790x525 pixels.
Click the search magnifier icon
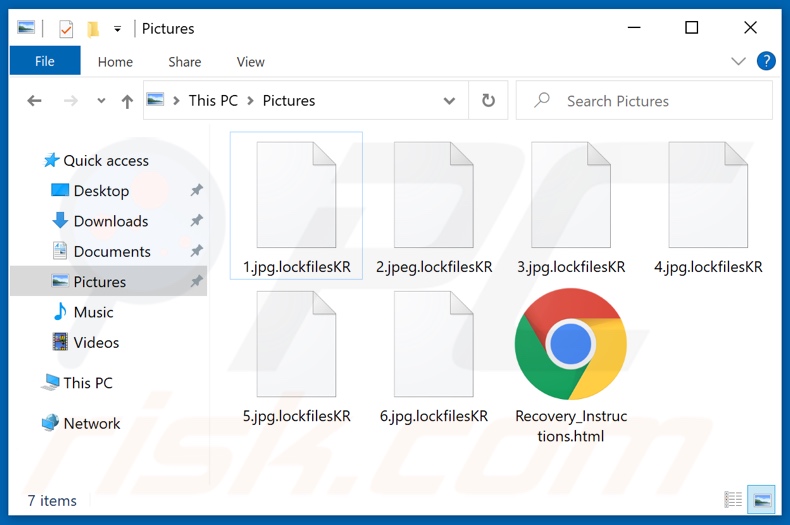[x=542, y=100]
